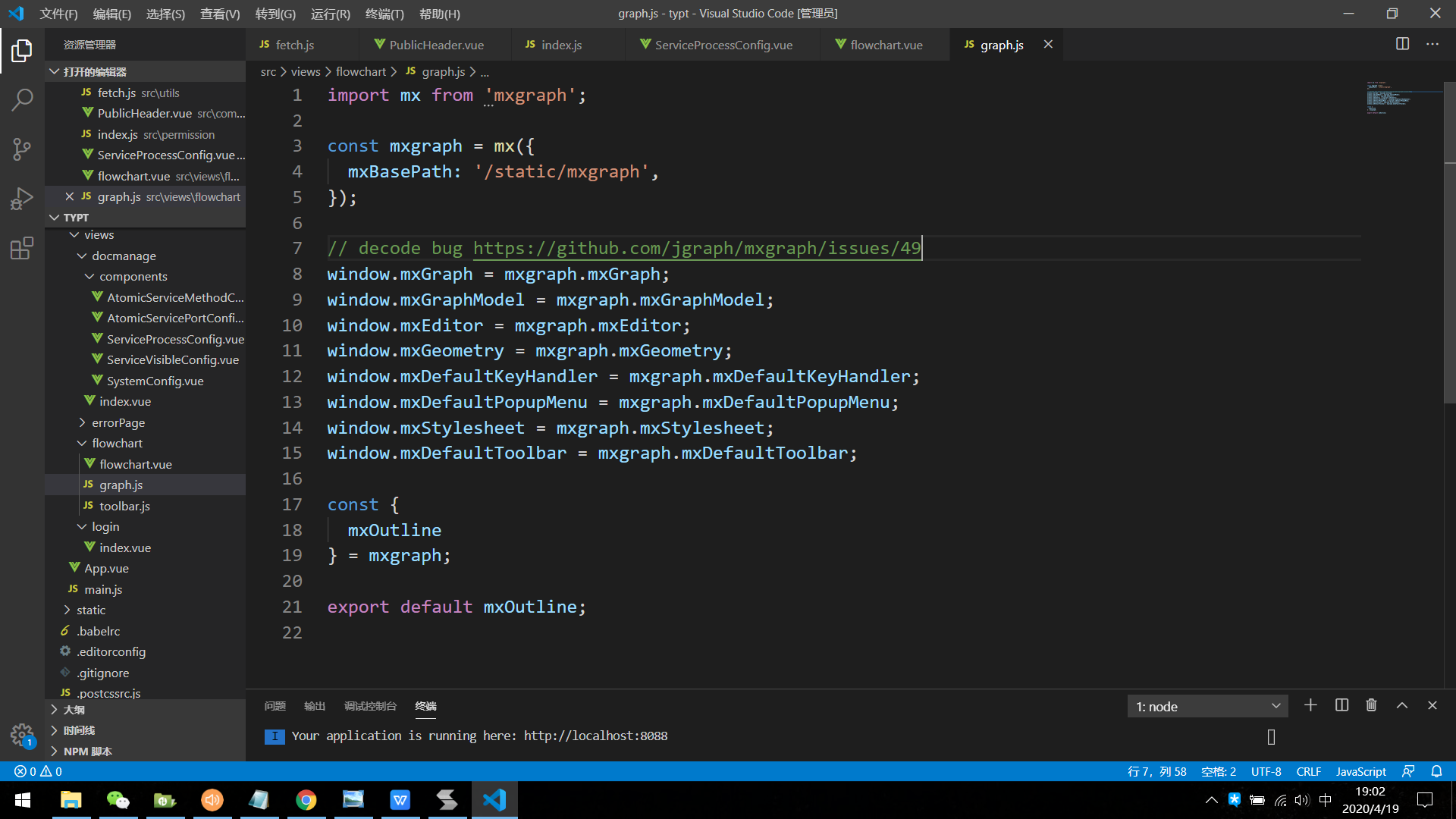This screenshot has width=1456, height=819.
Task: Maximize the terminal panel size
Action: pos(1402,705)
